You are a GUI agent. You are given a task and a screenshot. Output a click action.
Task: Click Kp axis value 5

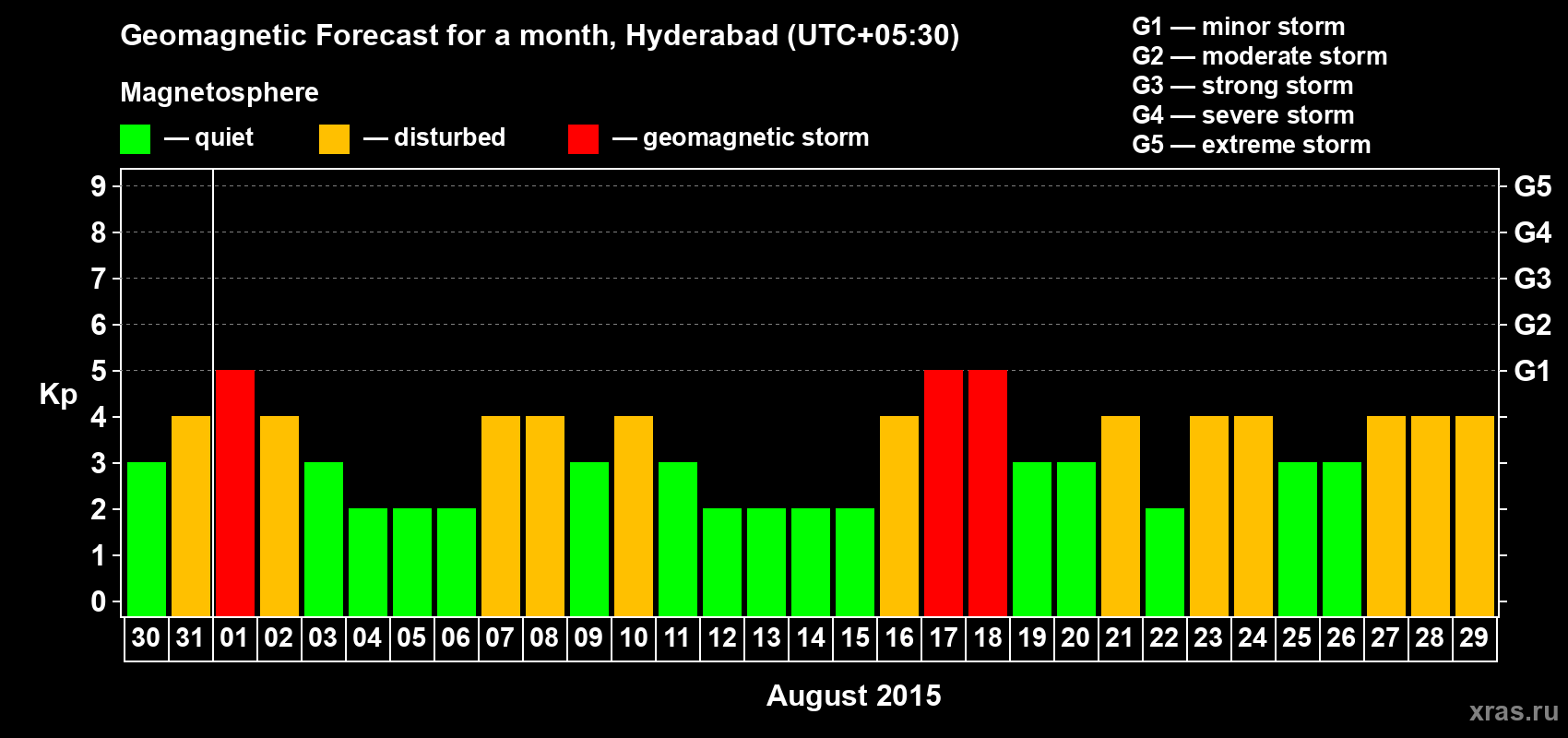point(99,371)
